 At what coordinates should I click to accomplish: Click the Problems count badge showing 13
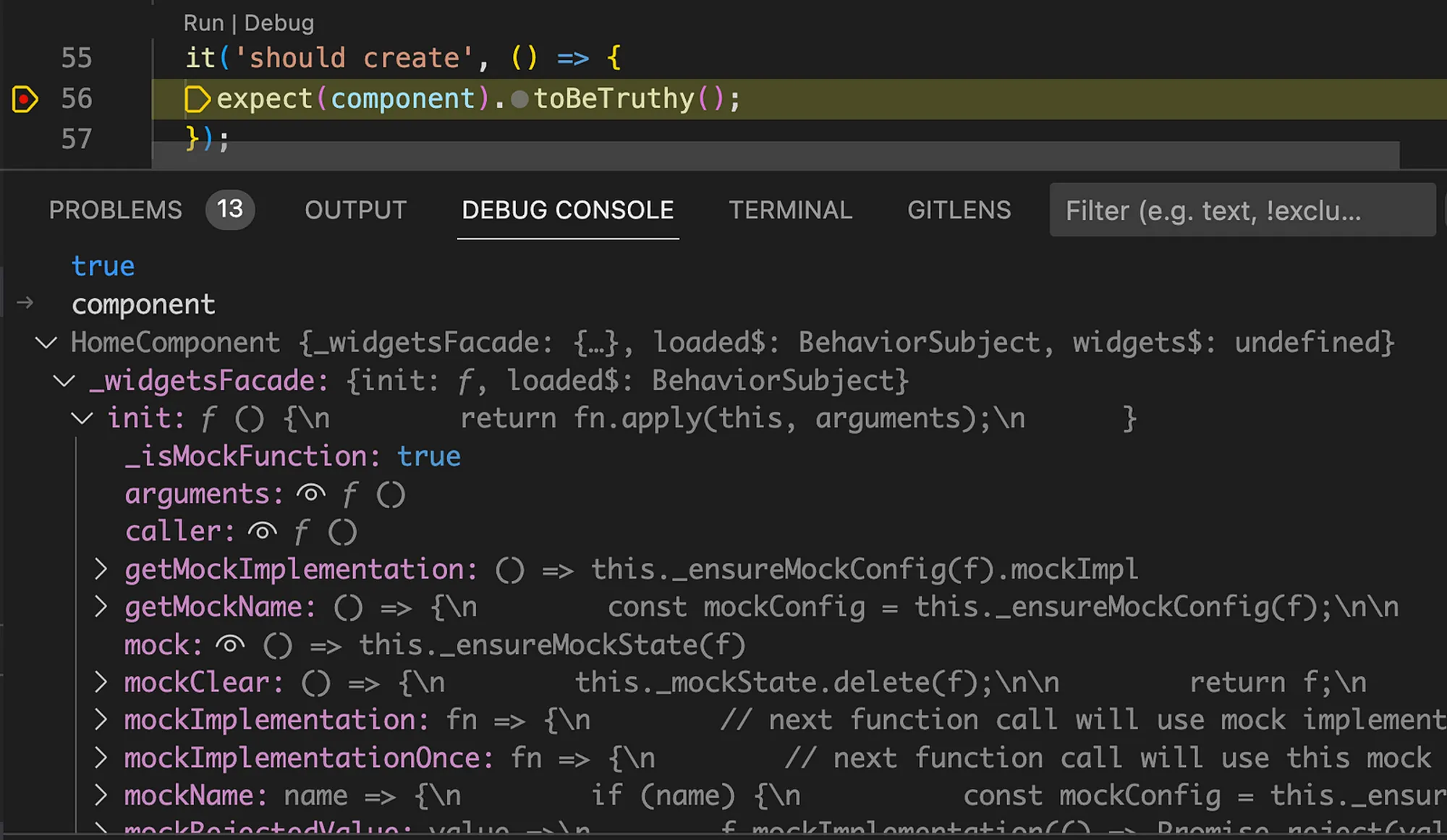pos(229,210)
